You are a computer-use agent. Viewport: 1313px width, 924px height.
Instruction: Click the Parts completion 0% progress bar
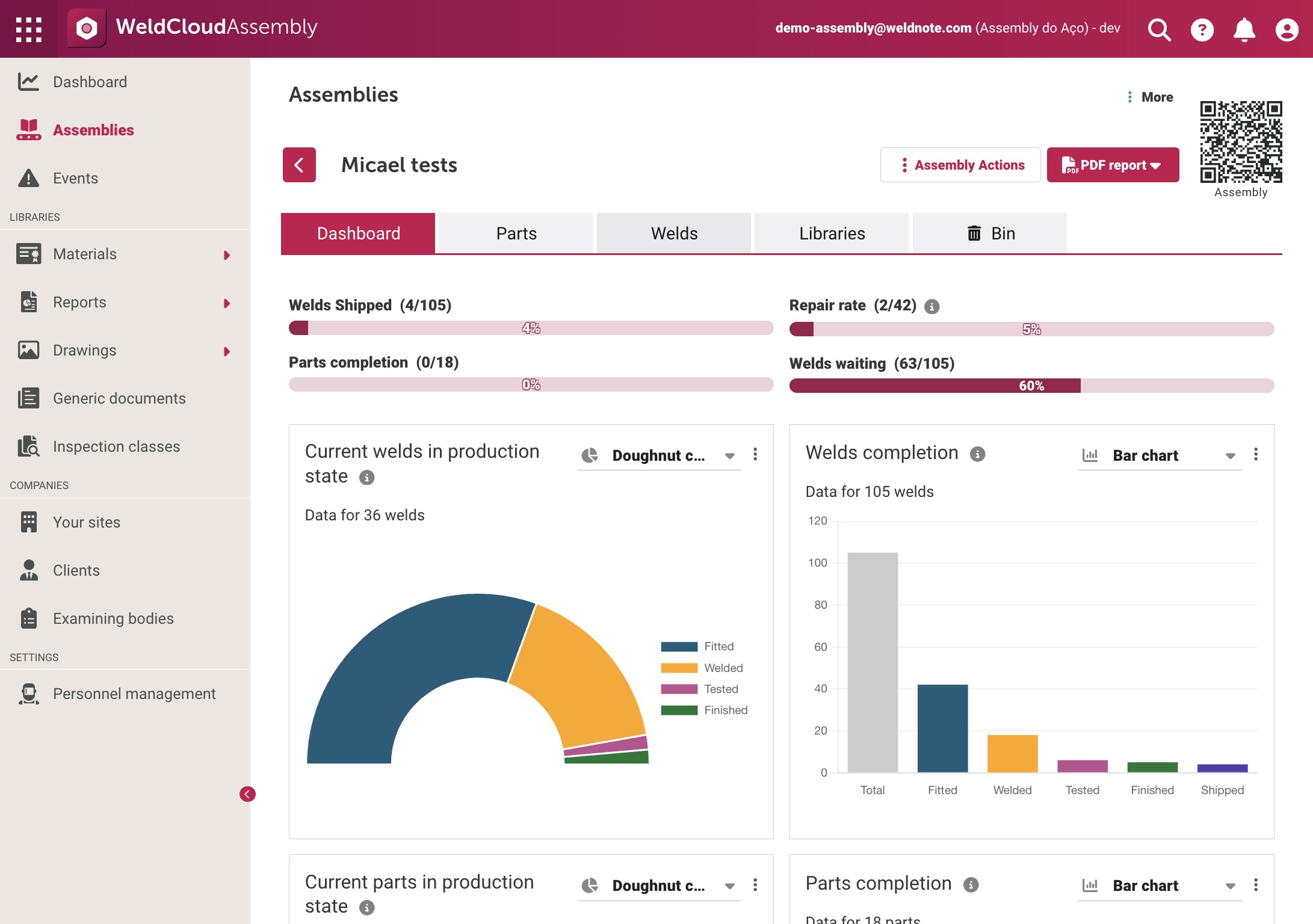[x=531, y=384]
